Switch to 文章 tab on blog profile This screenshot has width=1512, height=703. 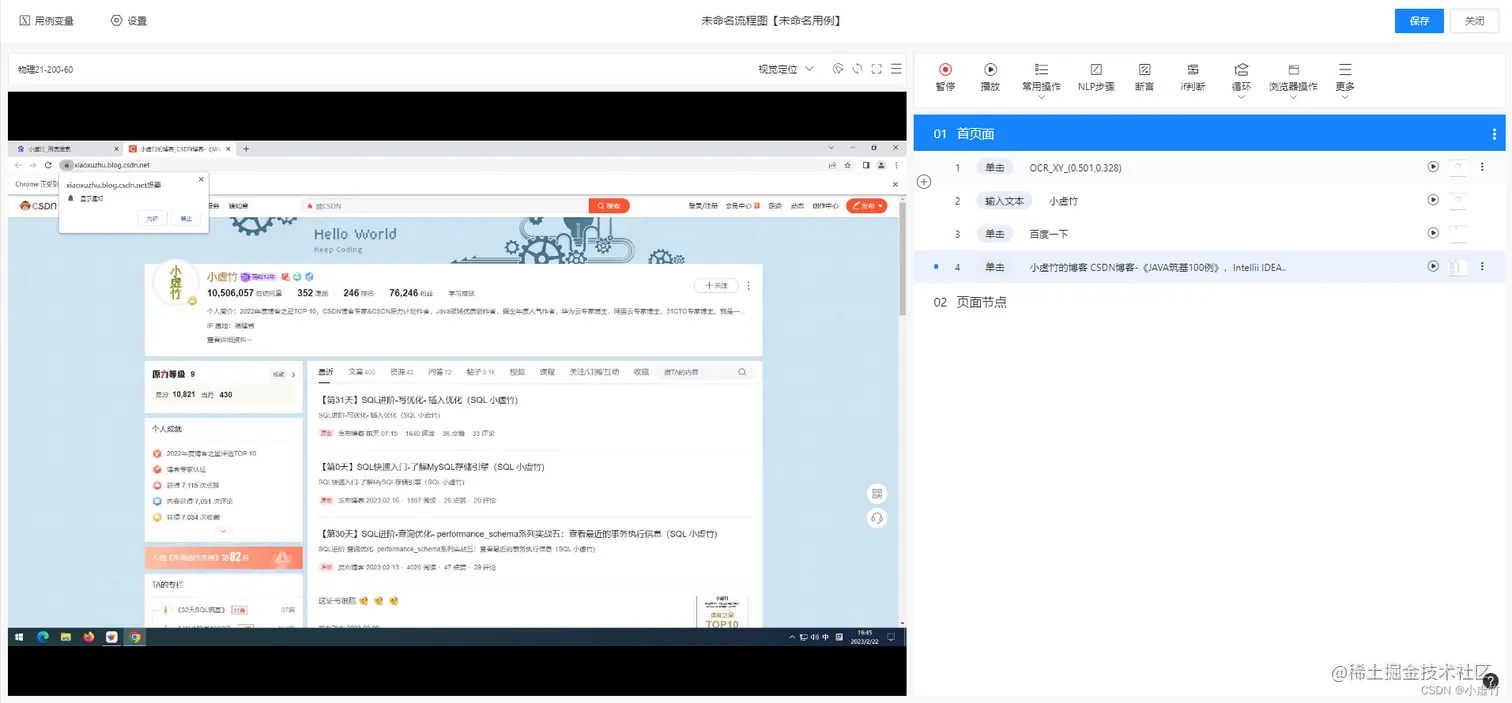point(361,372)
